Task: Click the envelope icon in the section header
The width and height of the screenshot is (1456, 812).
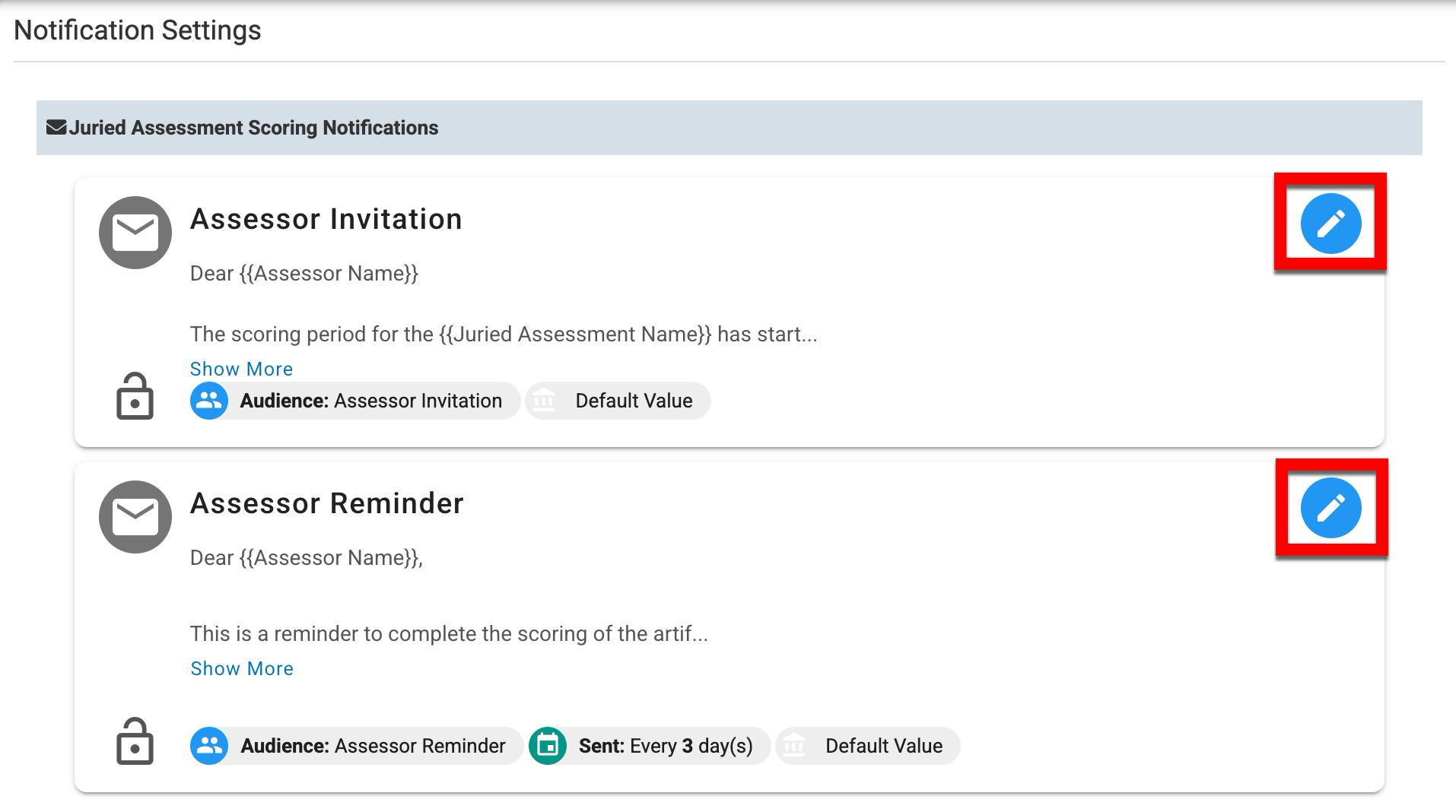Action: (56, 127)
